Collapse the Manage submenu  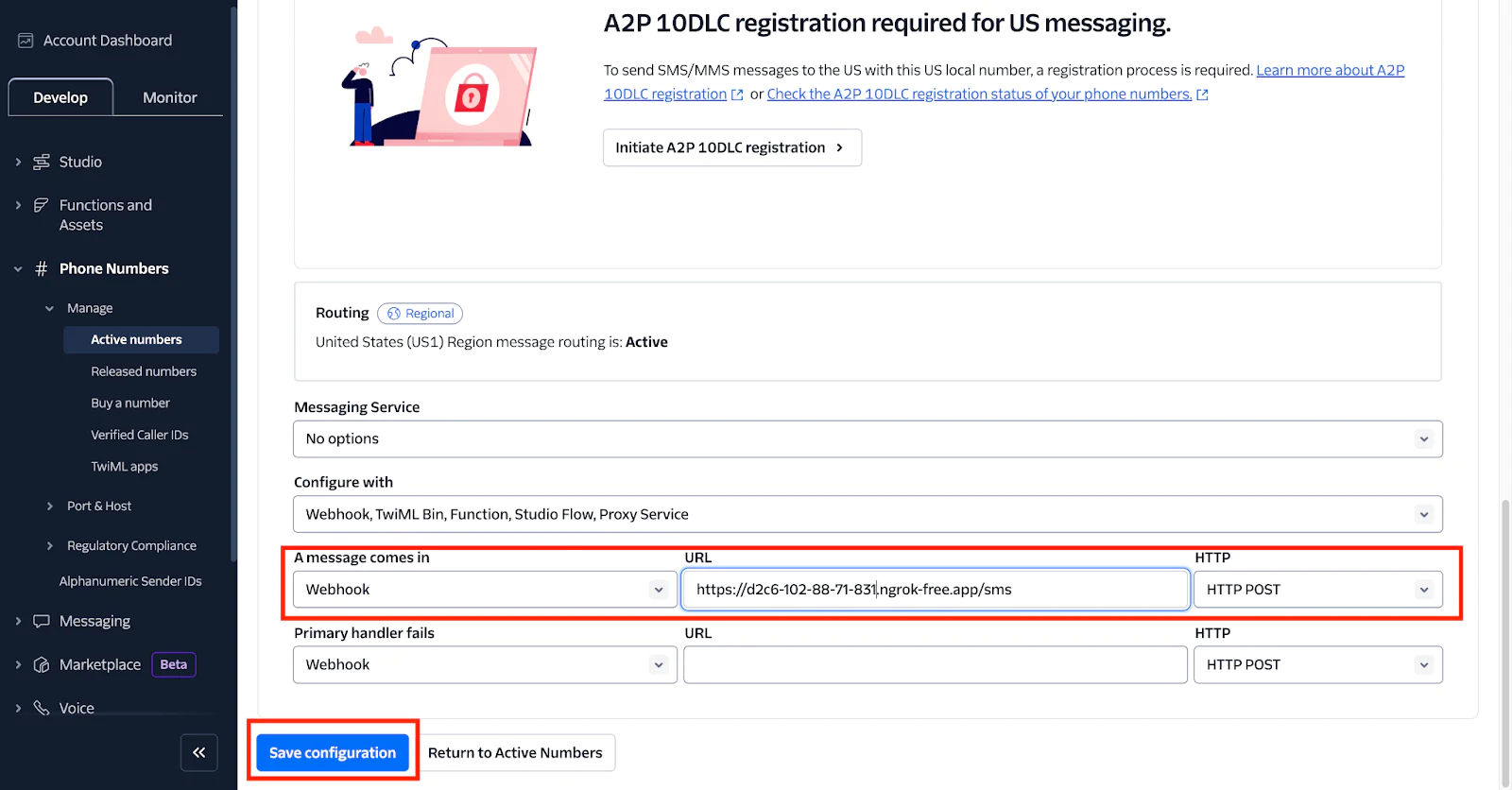[x=49, y=308]
